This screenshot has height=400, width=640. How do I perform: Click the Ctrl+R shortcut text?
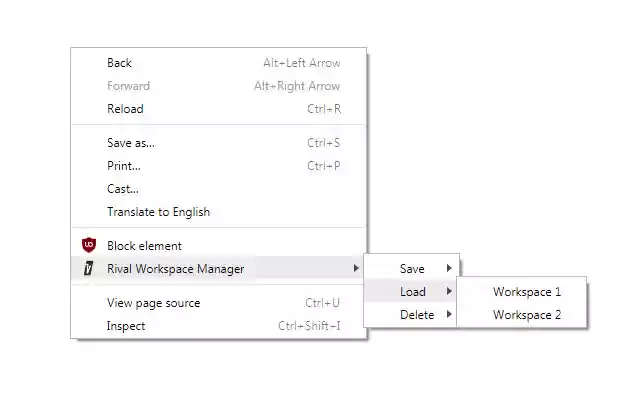click(x=324, y=109)
